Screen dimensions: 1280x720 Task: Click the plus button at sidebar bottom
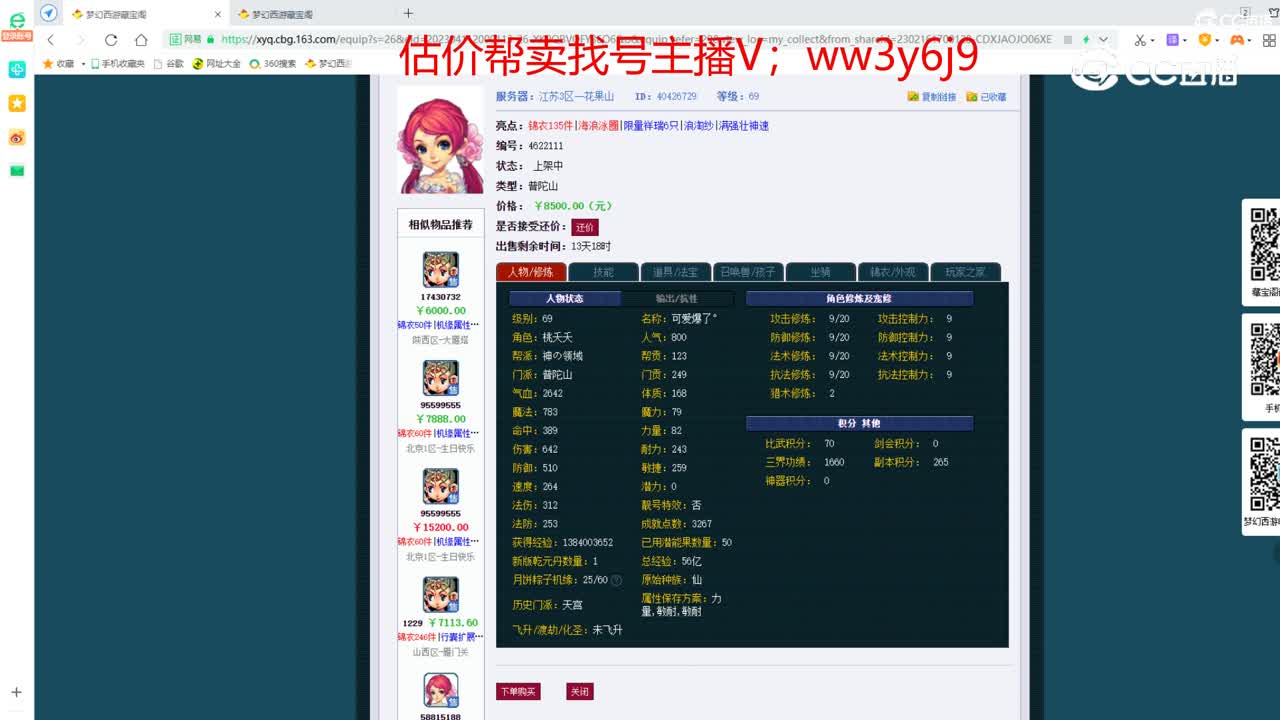pos(16,692)
